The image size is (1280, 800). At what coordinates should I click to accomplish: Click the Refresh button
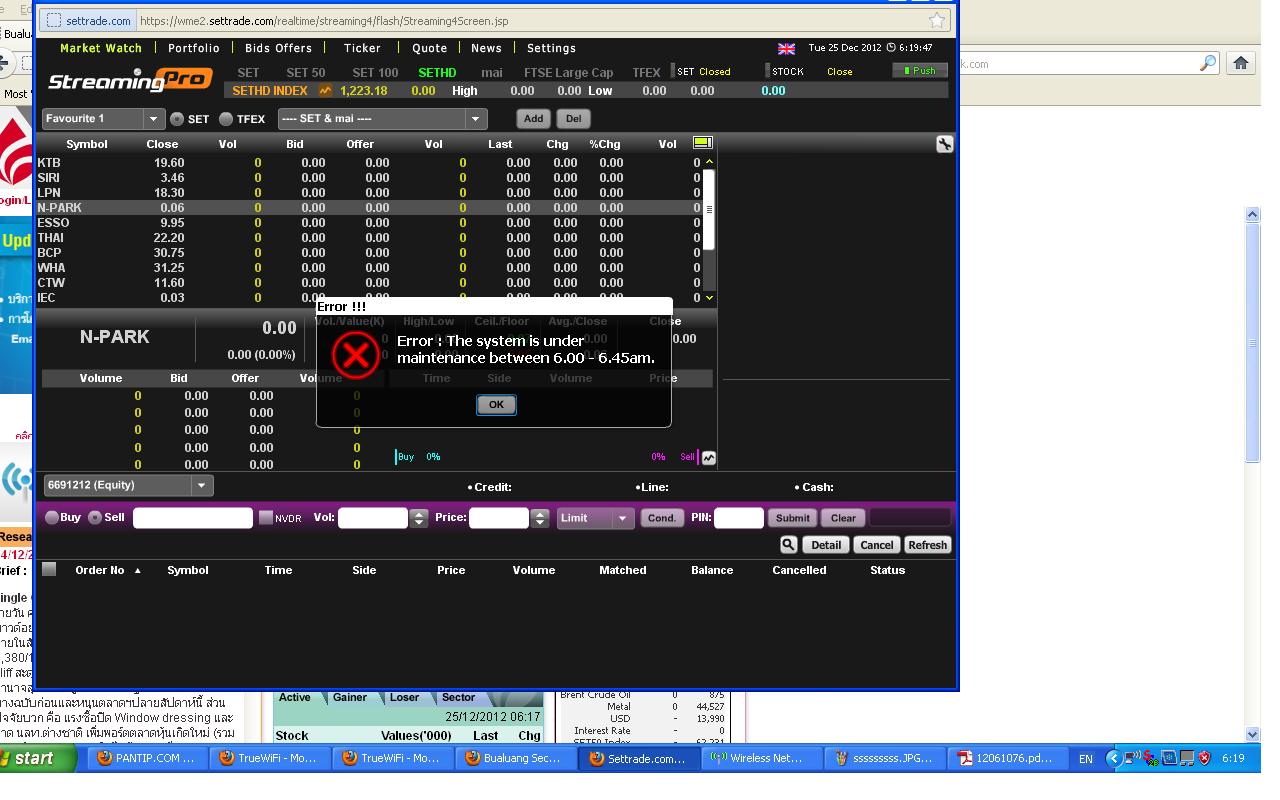coord(927,545)
